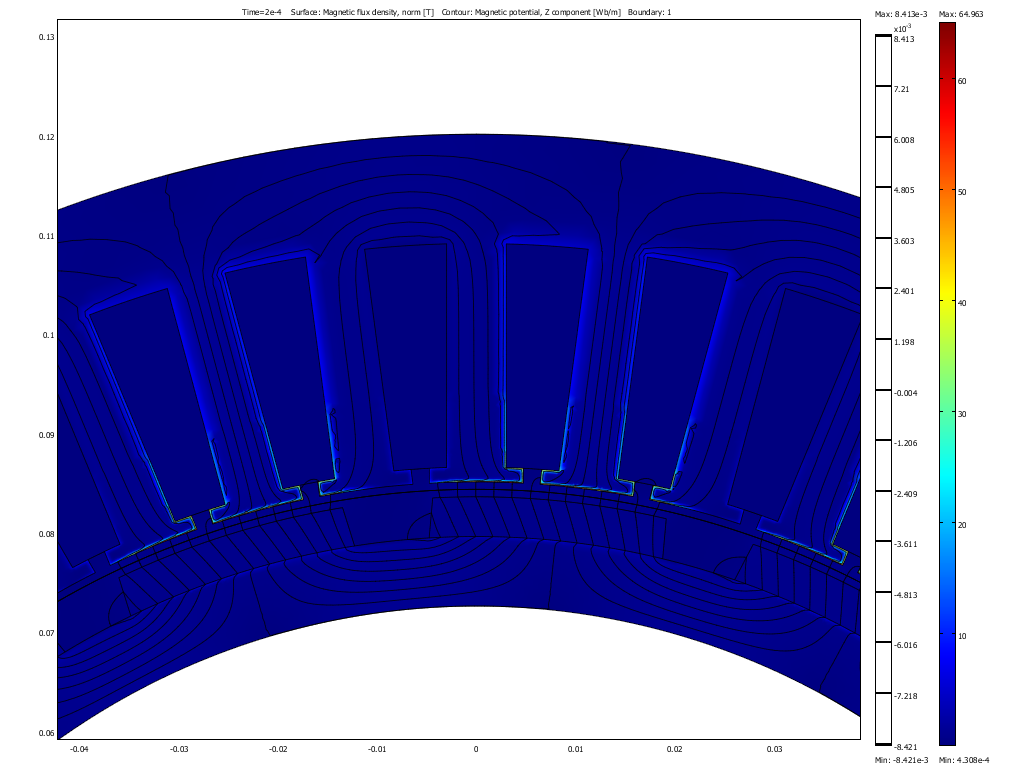Click the 0.1 tick label on the vertical axis
Image resolution: width=1024 pixels, height=768 pixels.
(x=48, y=335)
